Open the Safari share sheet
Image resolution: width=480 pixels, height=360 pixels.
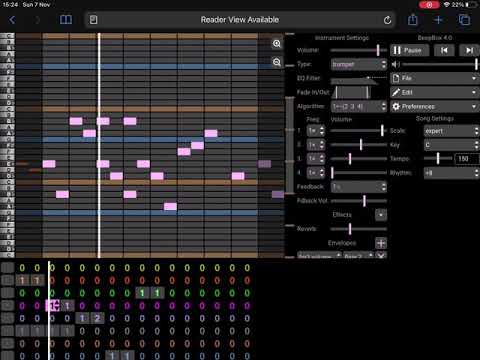coord(413,20)
